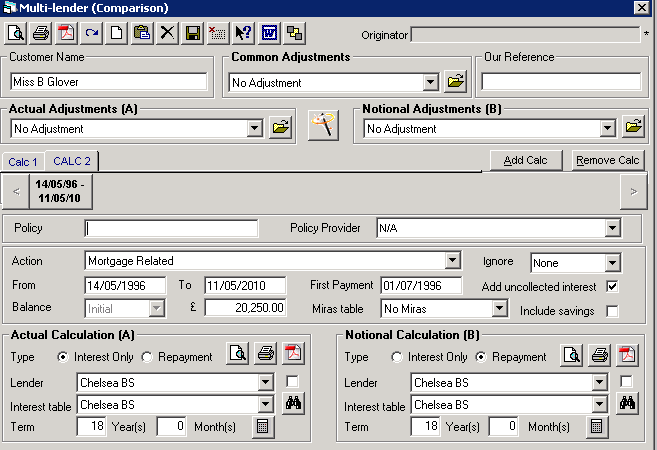Select Interest Only for Actual Calculation
This screenshot has width=657, height=450.
tap(62, 357)
